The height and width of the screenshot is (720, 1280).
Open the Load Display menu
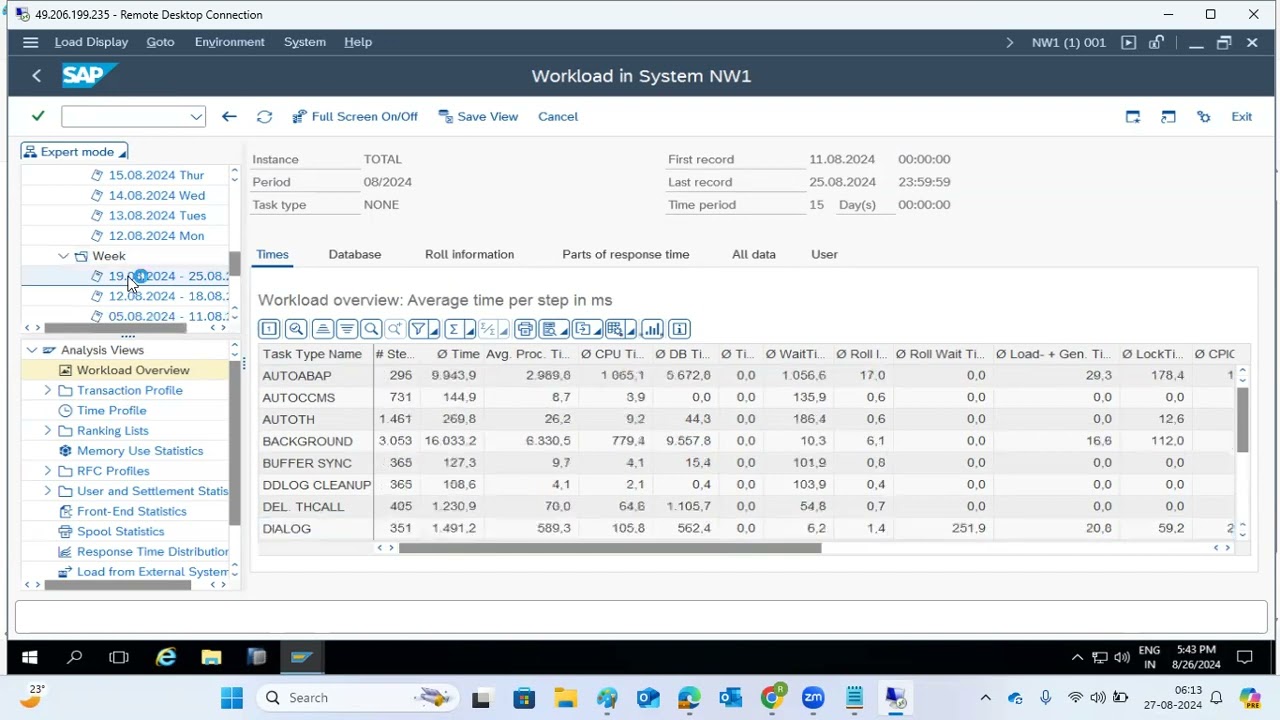pyautogui.click(x=91, y=42)
